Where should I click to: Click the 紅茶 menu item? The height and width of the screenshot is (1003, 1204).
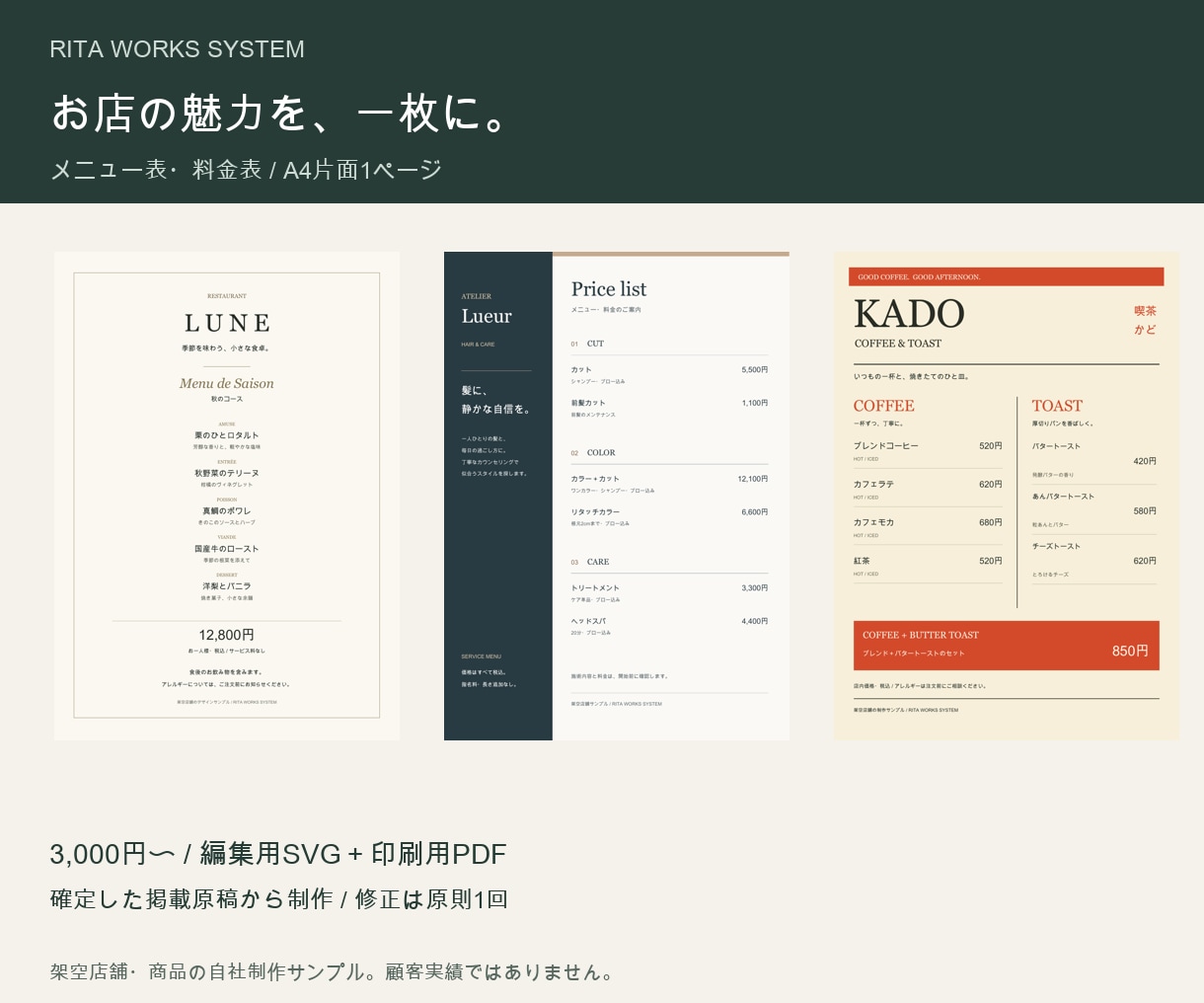point(862,561)
